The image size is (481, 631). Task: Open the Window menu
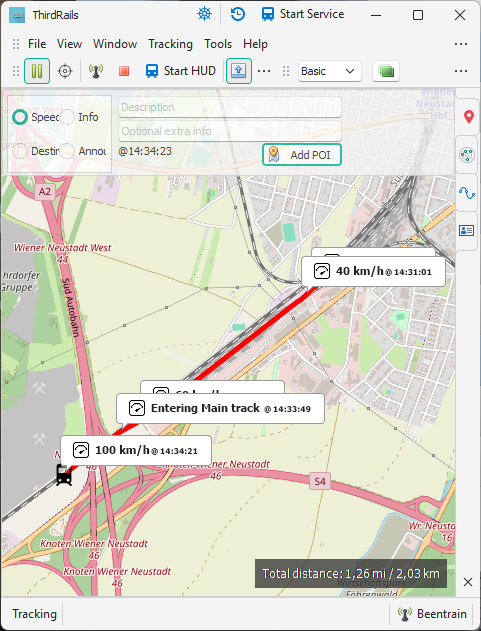115,44
